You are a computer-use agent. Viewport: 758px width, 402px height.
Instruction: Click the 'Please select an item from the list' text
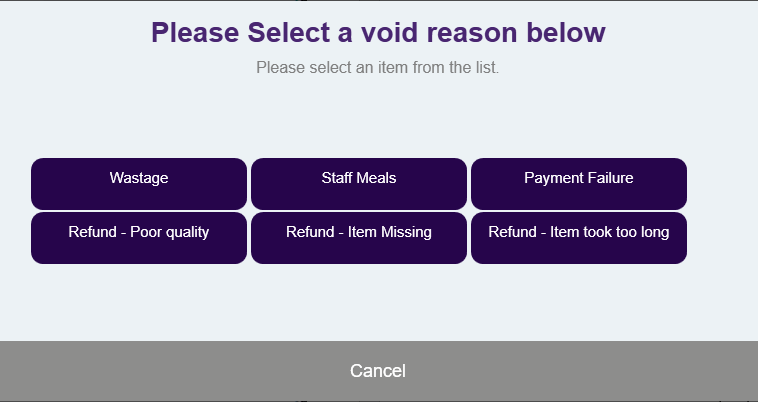[378, 68]
